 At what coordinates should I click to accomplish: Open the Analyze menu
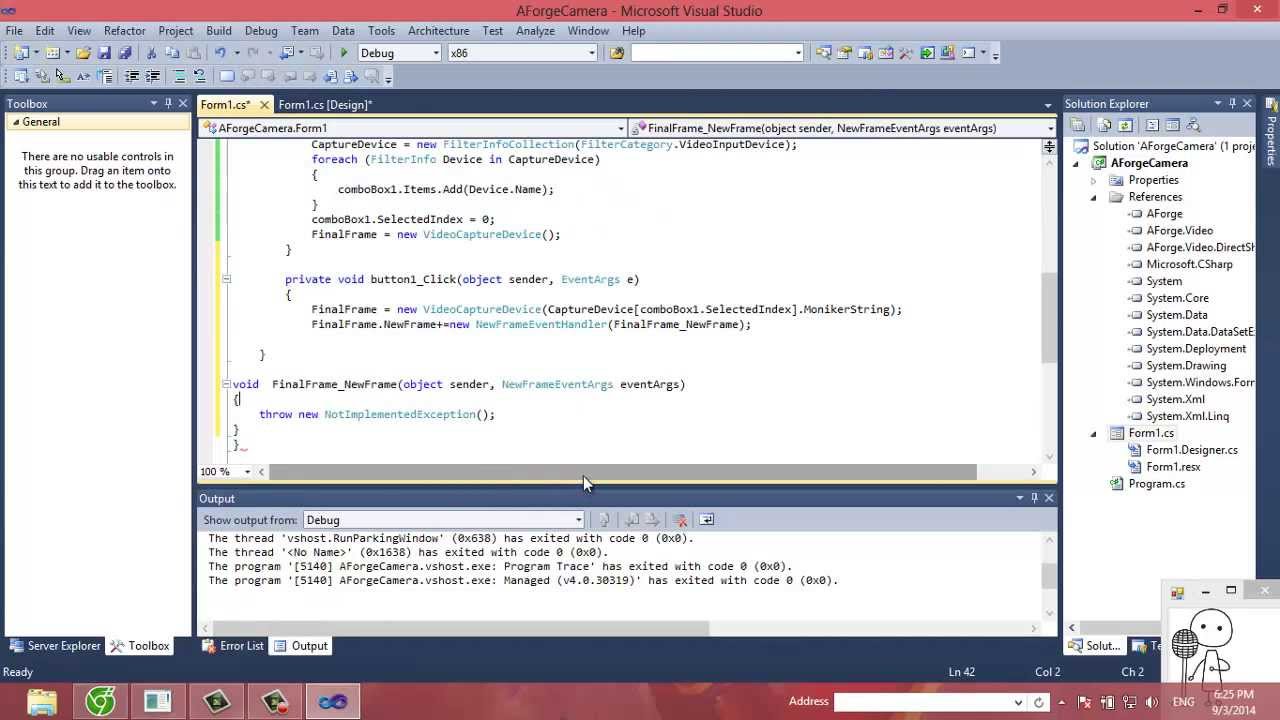tap(535, 31)
